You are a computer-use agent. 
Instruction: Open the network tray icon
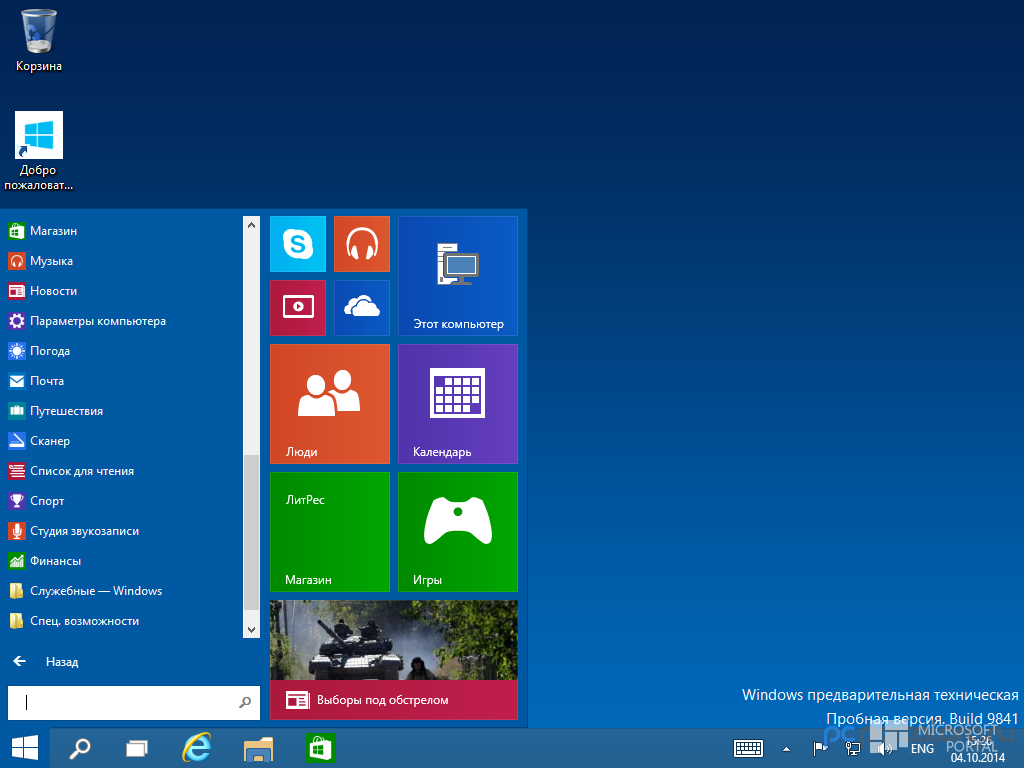tap(852, 748)
